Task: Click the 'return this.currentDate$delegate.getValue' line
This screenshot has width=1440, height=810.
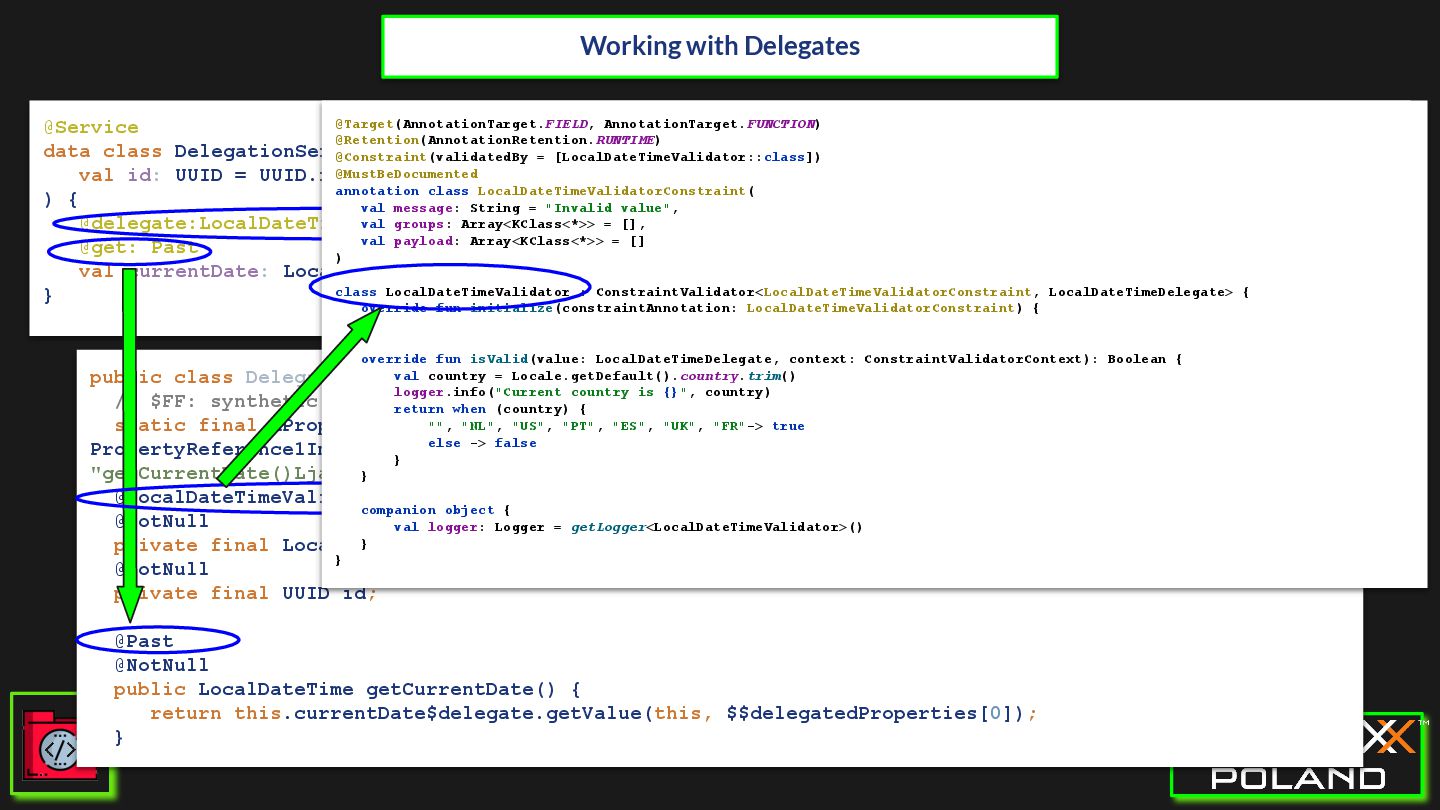Action: (593, 713)
